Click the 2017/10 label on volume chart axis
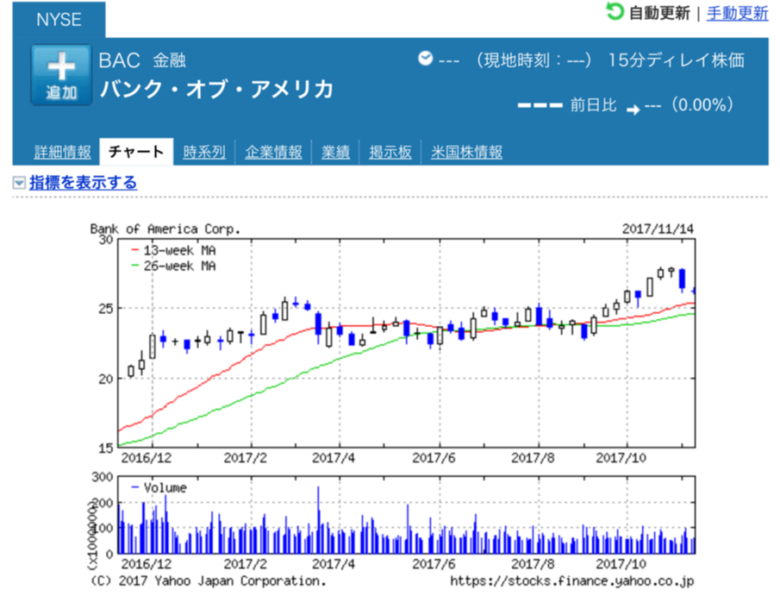Viewport: 780px width, 596px height. click(x=621, y=564)
